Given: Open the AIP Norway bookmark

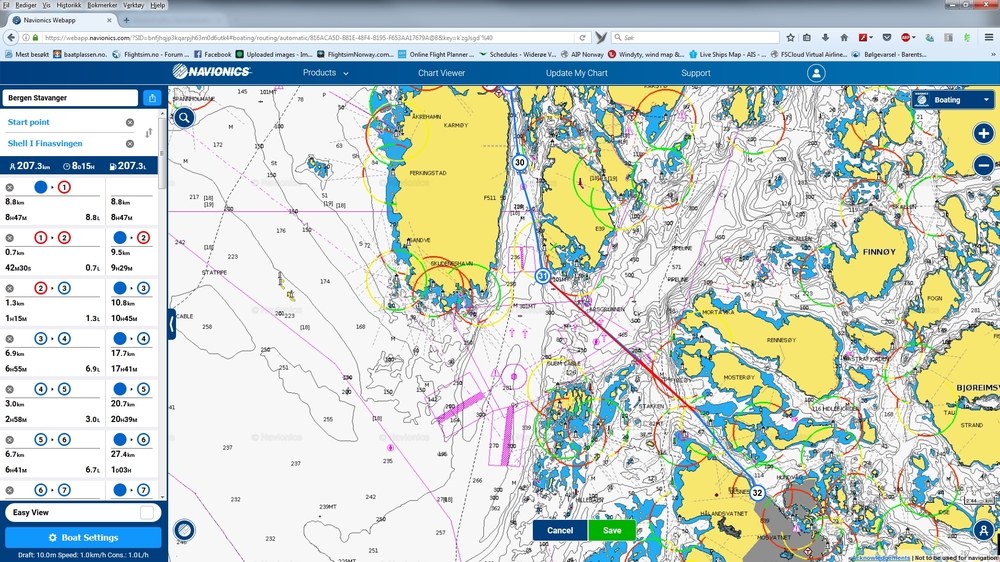Looking at the screenshot, I should (582, 54).
